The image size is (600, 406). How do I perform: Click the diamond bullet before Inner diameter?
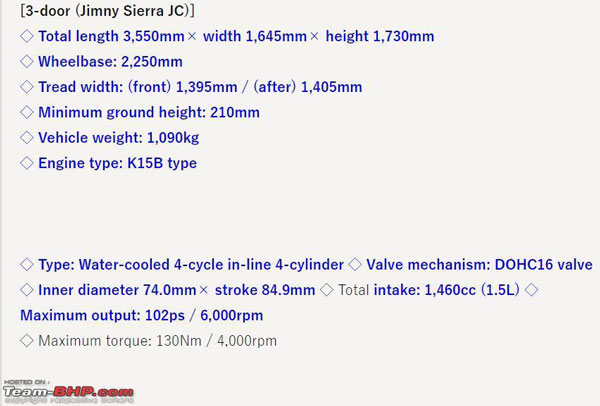(x=27, y=290)
